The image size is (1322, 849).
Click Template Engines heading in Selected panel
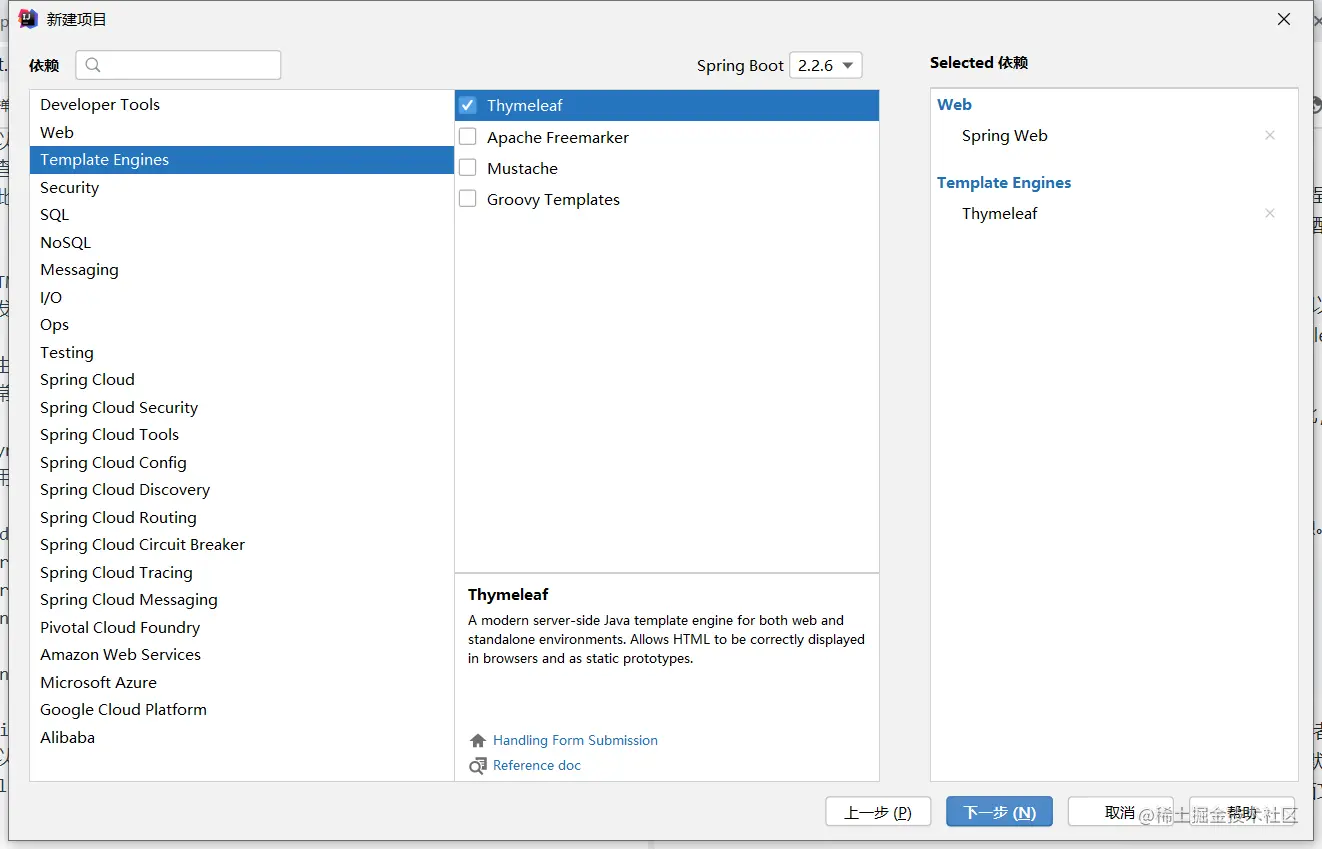pyautogui.click(x=1004, y=183)
